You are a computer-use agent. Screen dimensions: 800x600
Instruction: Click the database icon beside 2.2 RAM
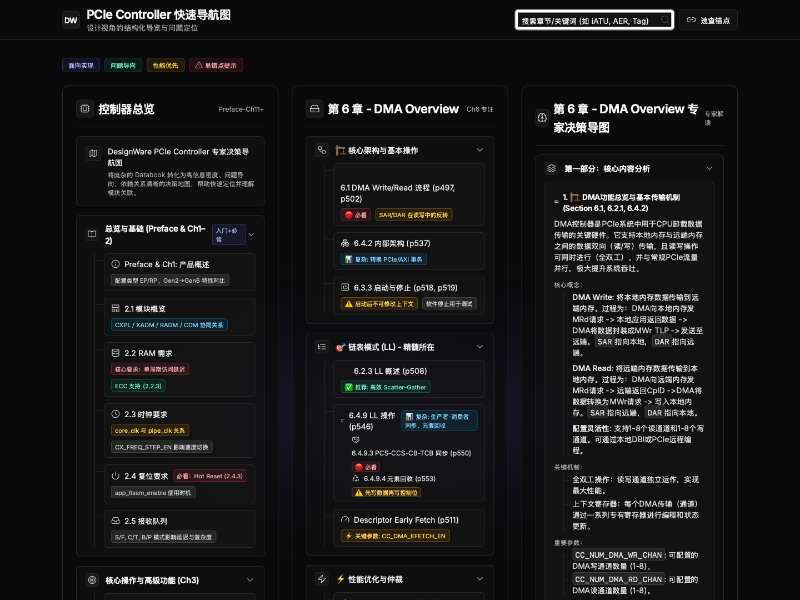[x=116, y=353]
